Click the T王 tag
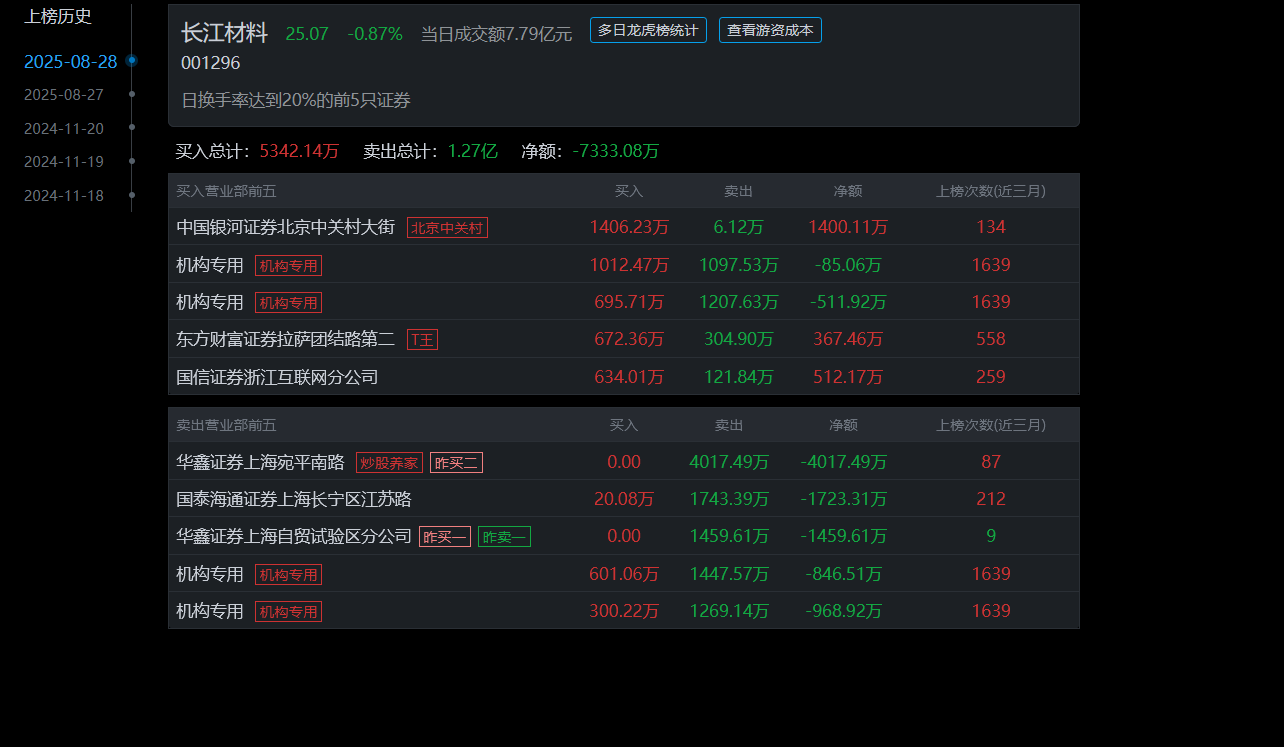1284x747 pixels. [x=422, y=340]
